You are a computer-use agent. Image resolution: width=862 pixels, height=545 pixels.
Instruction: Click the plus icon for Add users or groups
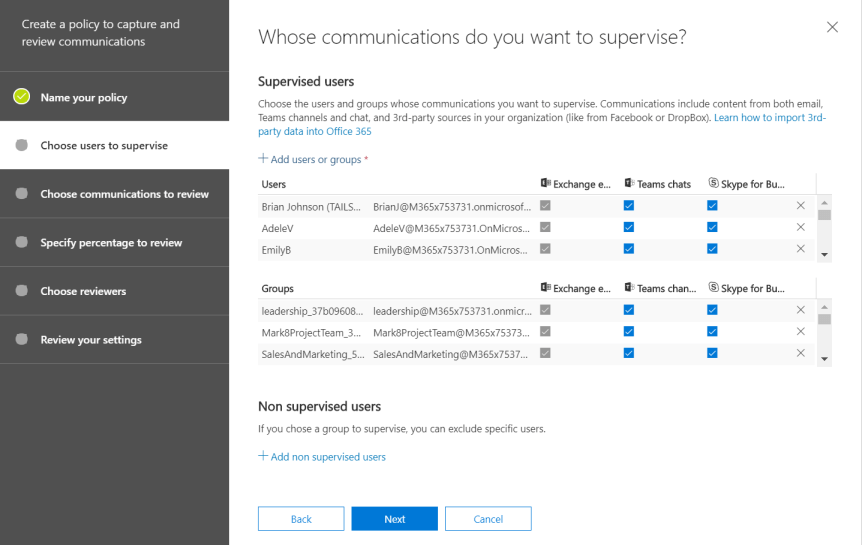tap(264, 159)
